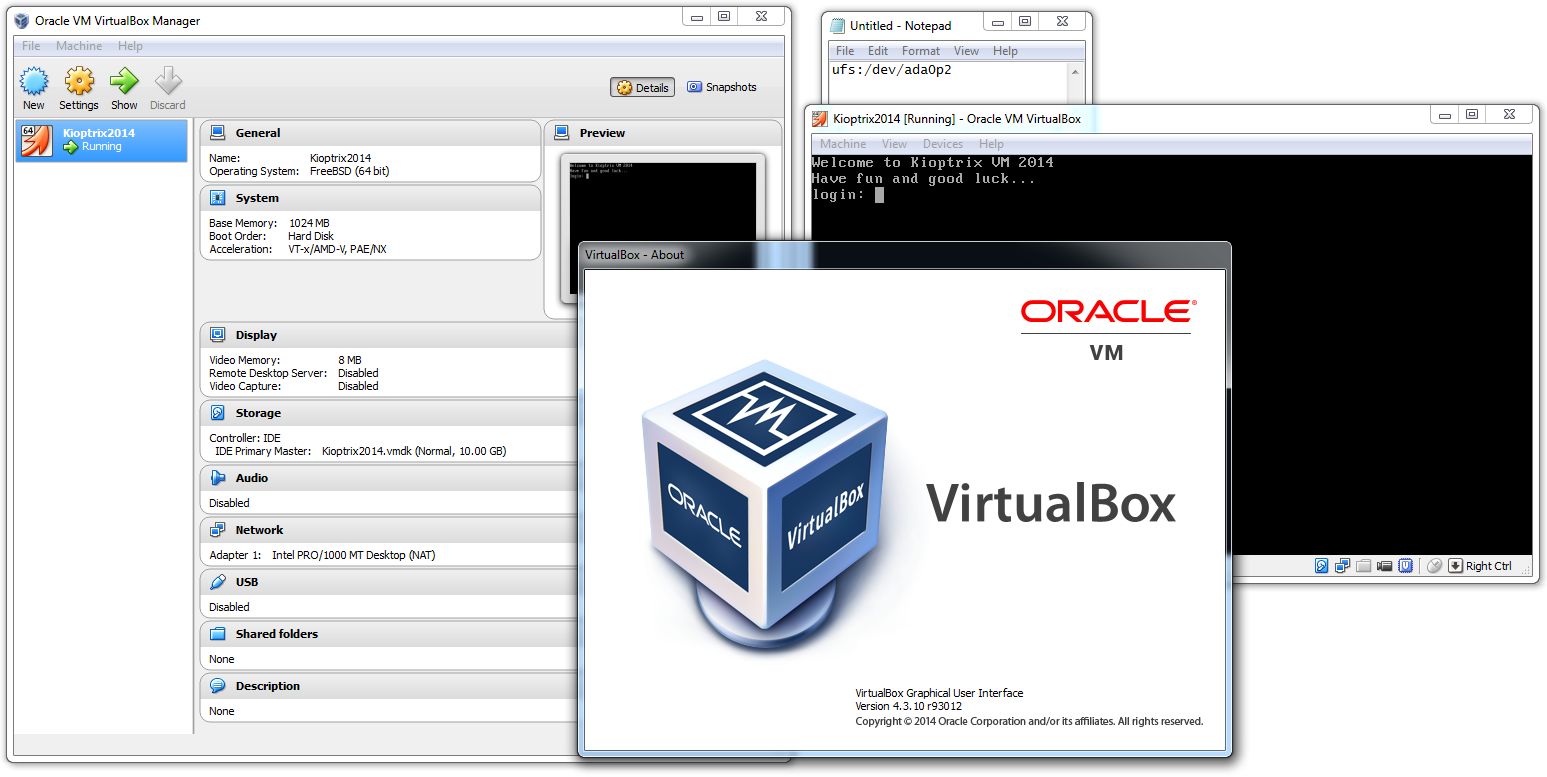Viewport: 1547px width, 777px height.
Task: Open the Storage section in Details
Action: (256, 412)
